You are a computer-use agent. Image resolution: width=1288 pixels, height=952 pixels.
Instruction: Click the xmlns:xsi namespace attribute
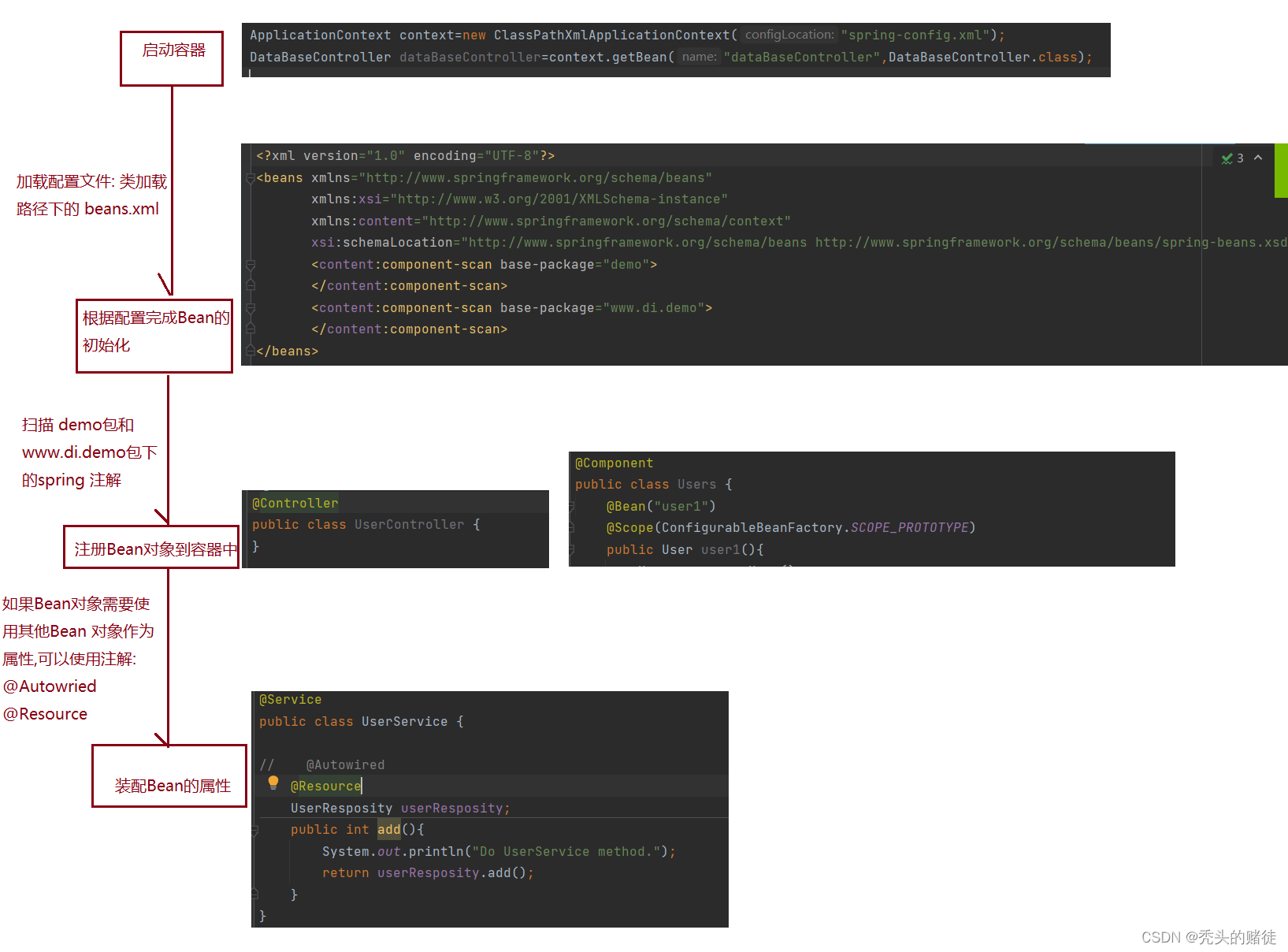pos(519,199)
